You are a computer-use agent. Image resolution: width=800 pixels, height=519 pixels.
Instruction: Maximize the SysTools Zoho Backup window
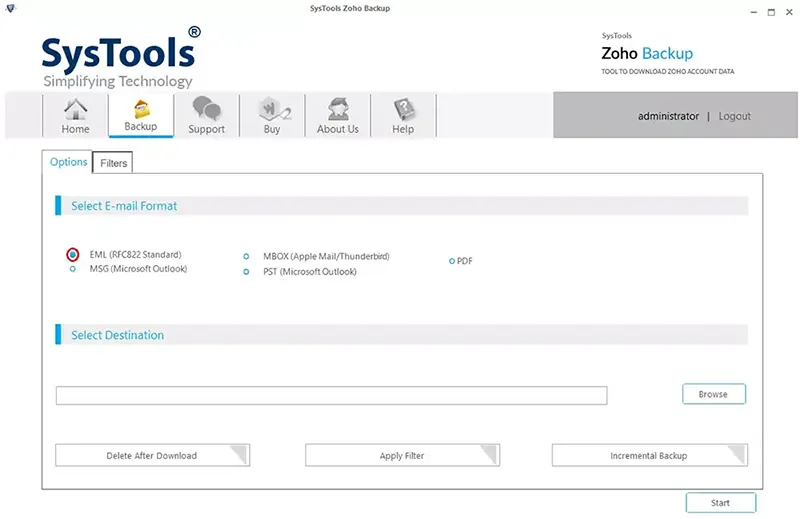(x=771, y=12)
